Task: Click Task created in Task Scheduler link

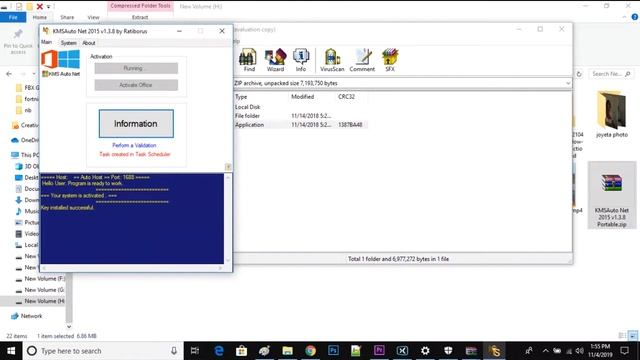Action: pos(135,154)
